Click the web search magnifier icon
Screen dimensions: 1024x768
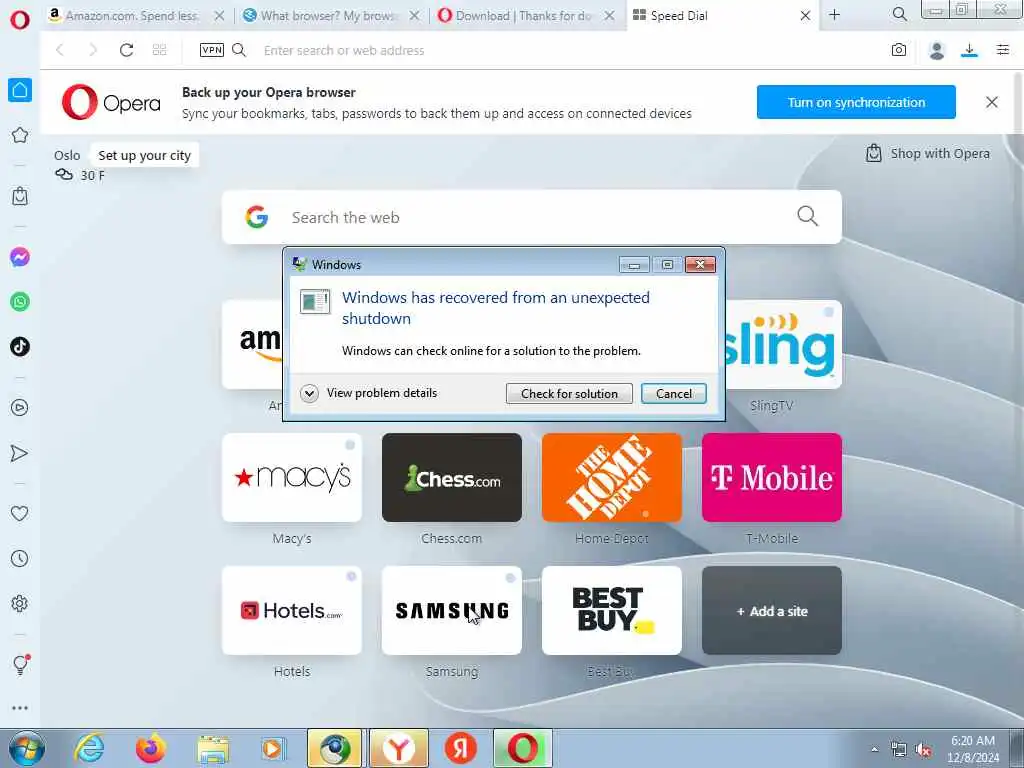pyautogui.click(x=807, y=216)
